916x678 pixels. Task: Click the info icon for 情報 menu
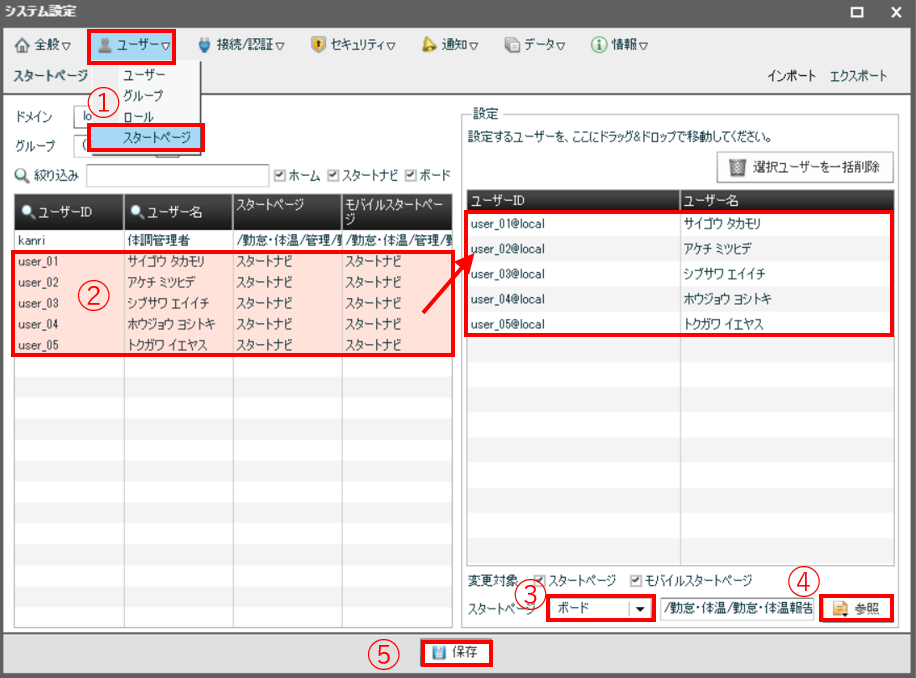(599, 45)
